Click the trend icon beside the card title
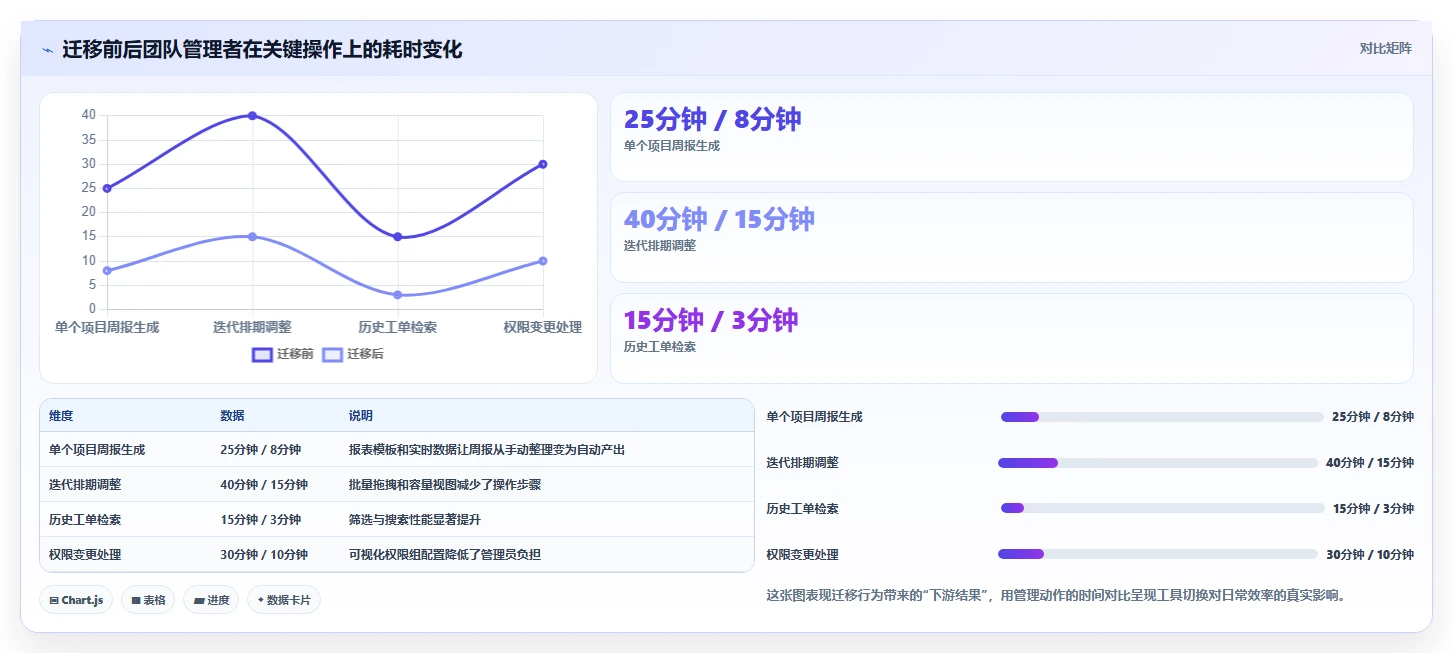This screenshot has height=653, width=1453. (x=47, y=50)
